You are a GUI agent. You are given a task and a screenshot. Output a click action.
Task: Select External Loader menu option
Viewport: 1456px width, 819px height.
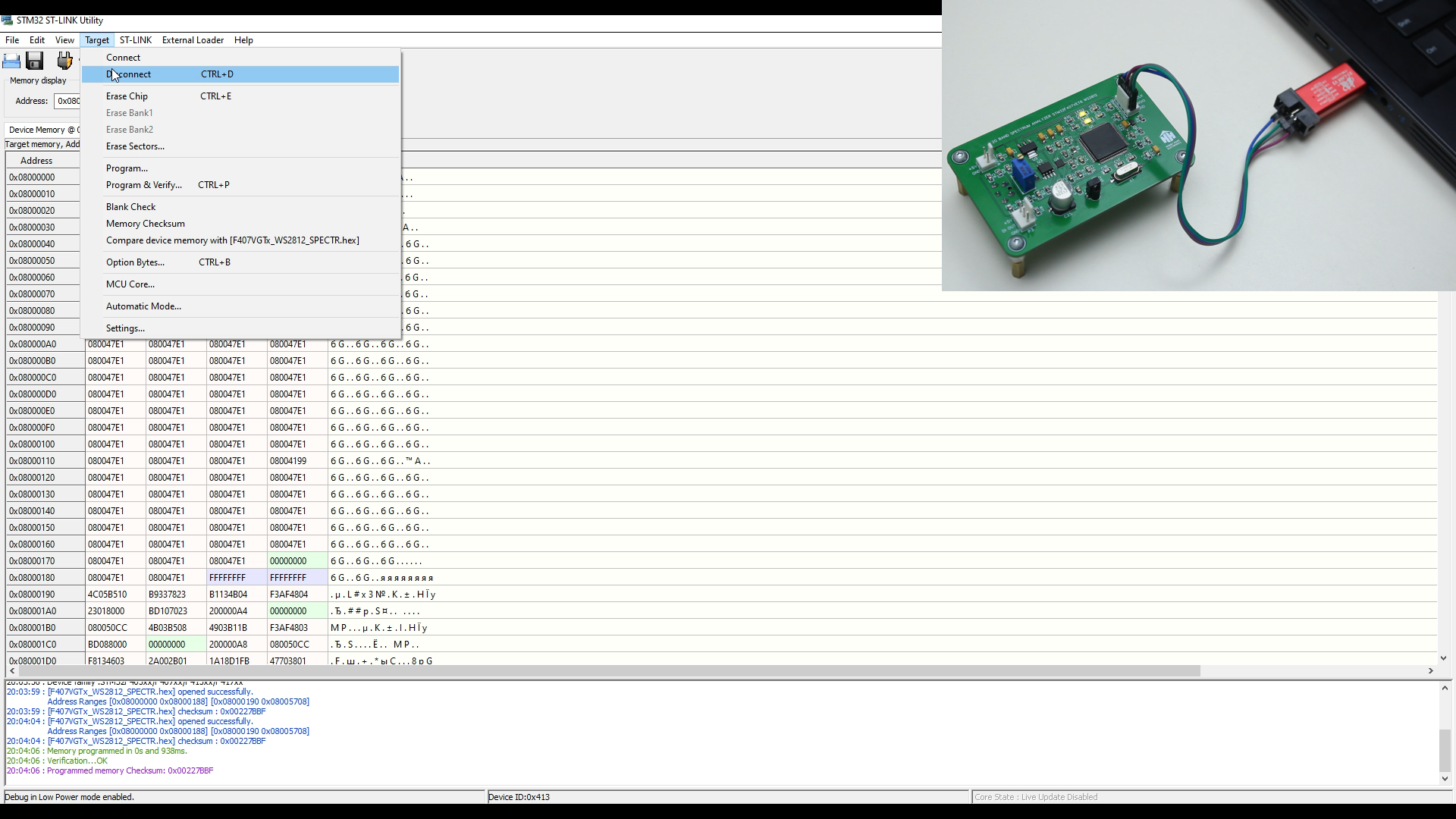[192, 40]
